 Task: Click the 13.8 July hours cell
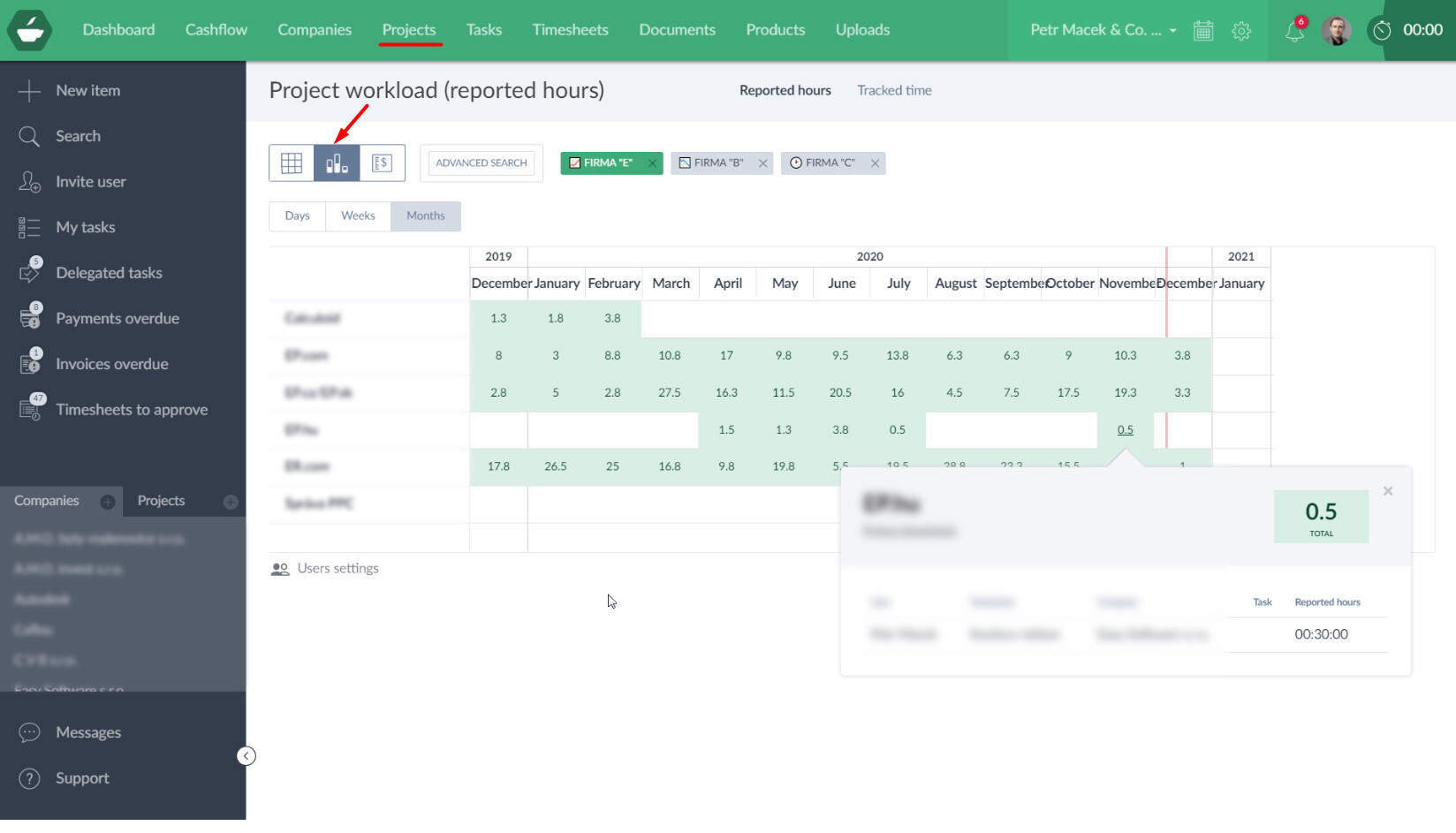(898, 356)
